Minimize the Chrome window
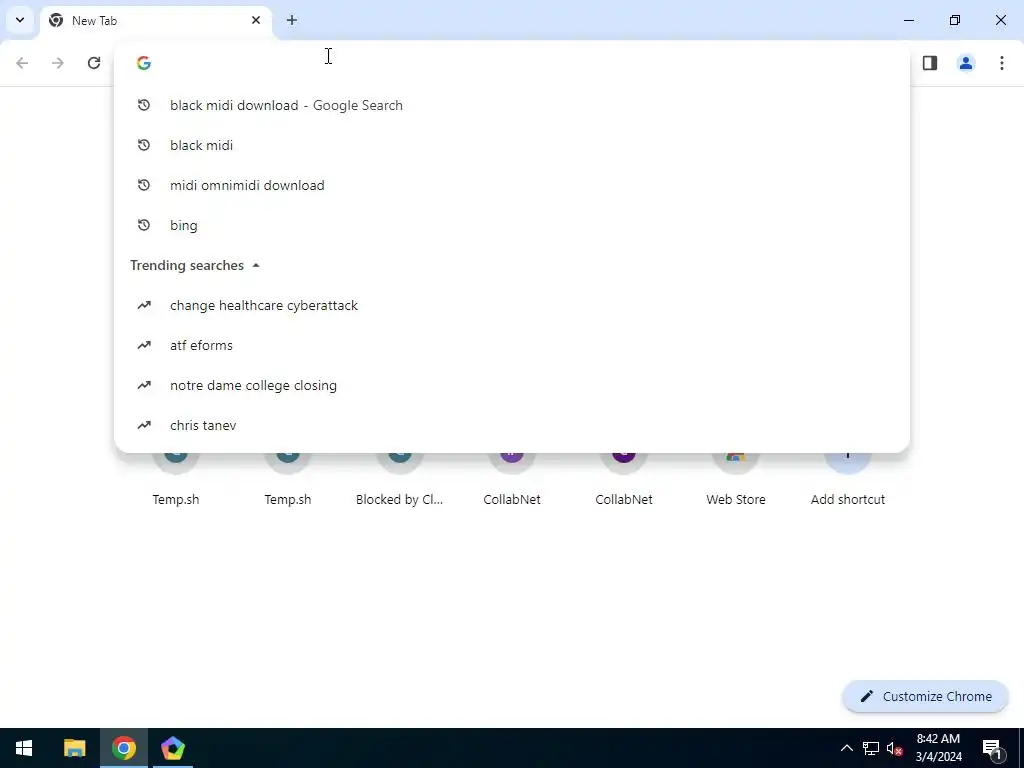 (908, 20)
